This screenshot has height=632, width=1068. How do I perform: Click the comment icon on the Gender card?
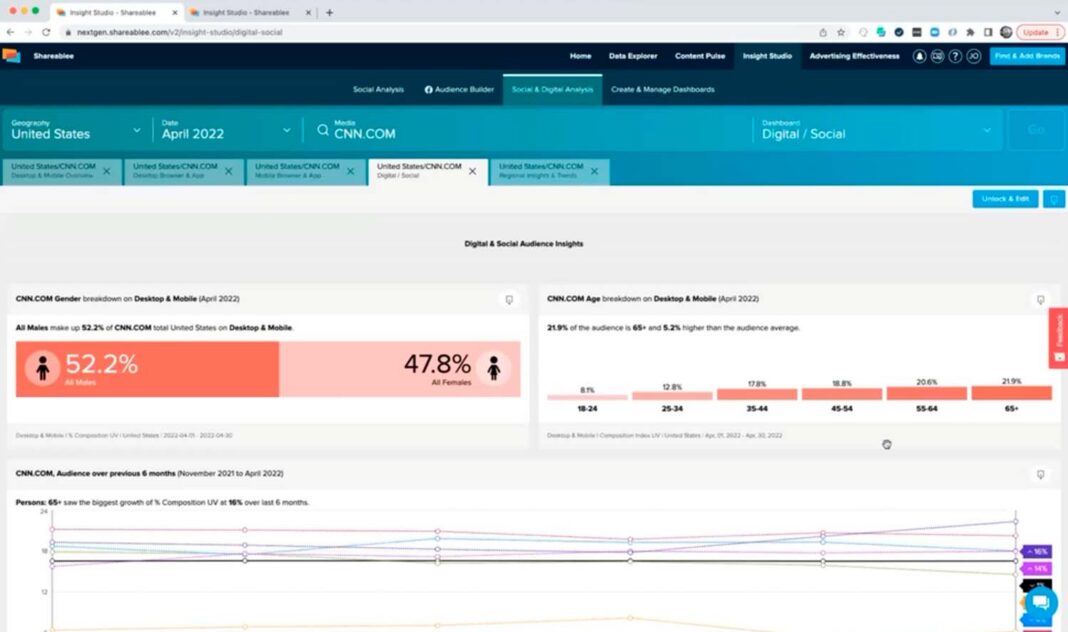click(x=509, y=300)
